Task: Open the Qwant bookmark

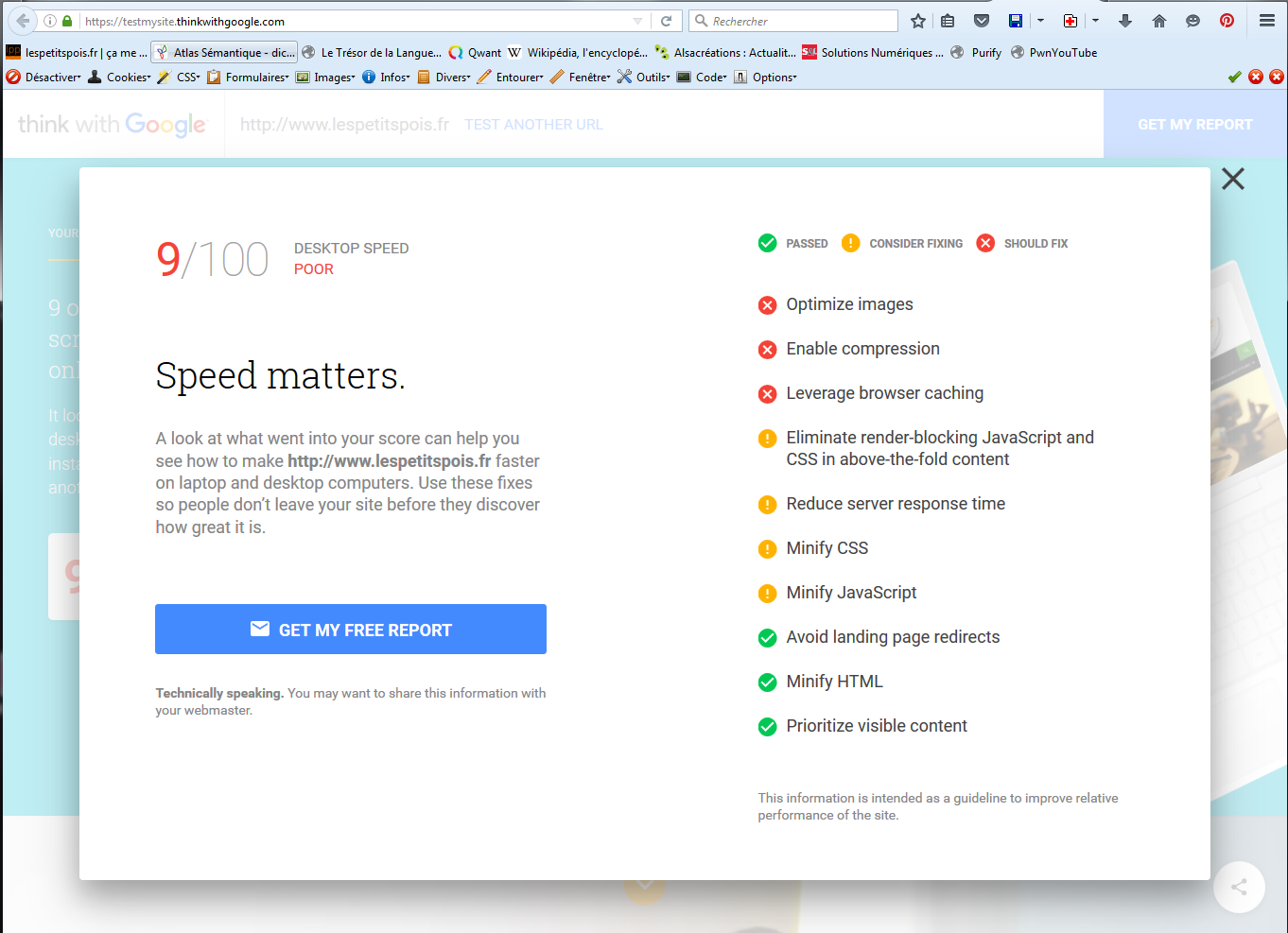Action: 476,53
